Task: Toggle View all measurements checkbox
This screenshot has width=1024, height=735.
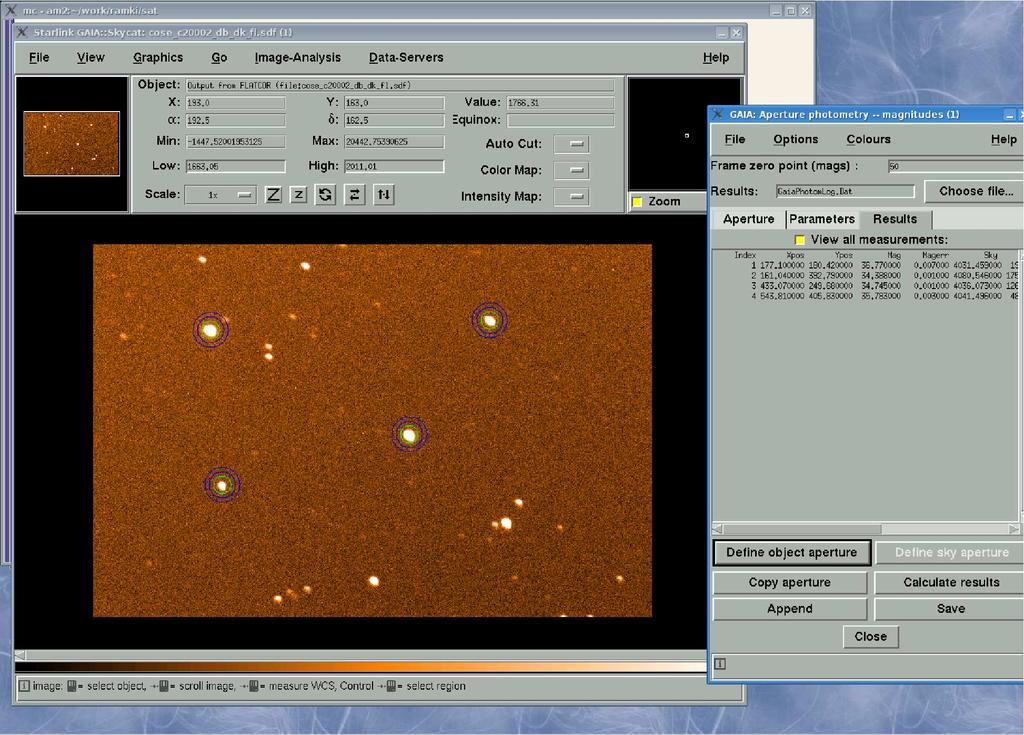Action: [x=799, y=240]
